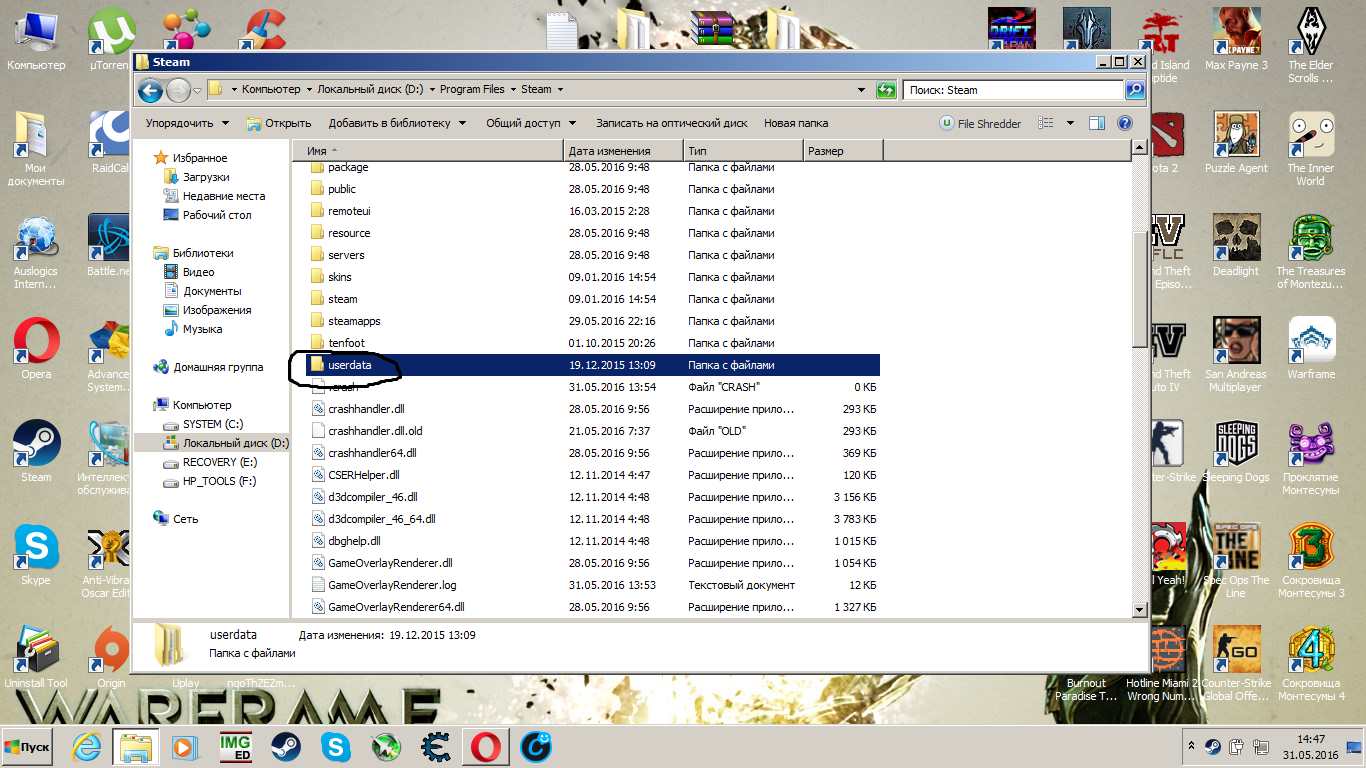Image resolution: width=1366 pixels, height=768 pixels.
Task: Sort by the Тип column header
Action: [744, 151]
